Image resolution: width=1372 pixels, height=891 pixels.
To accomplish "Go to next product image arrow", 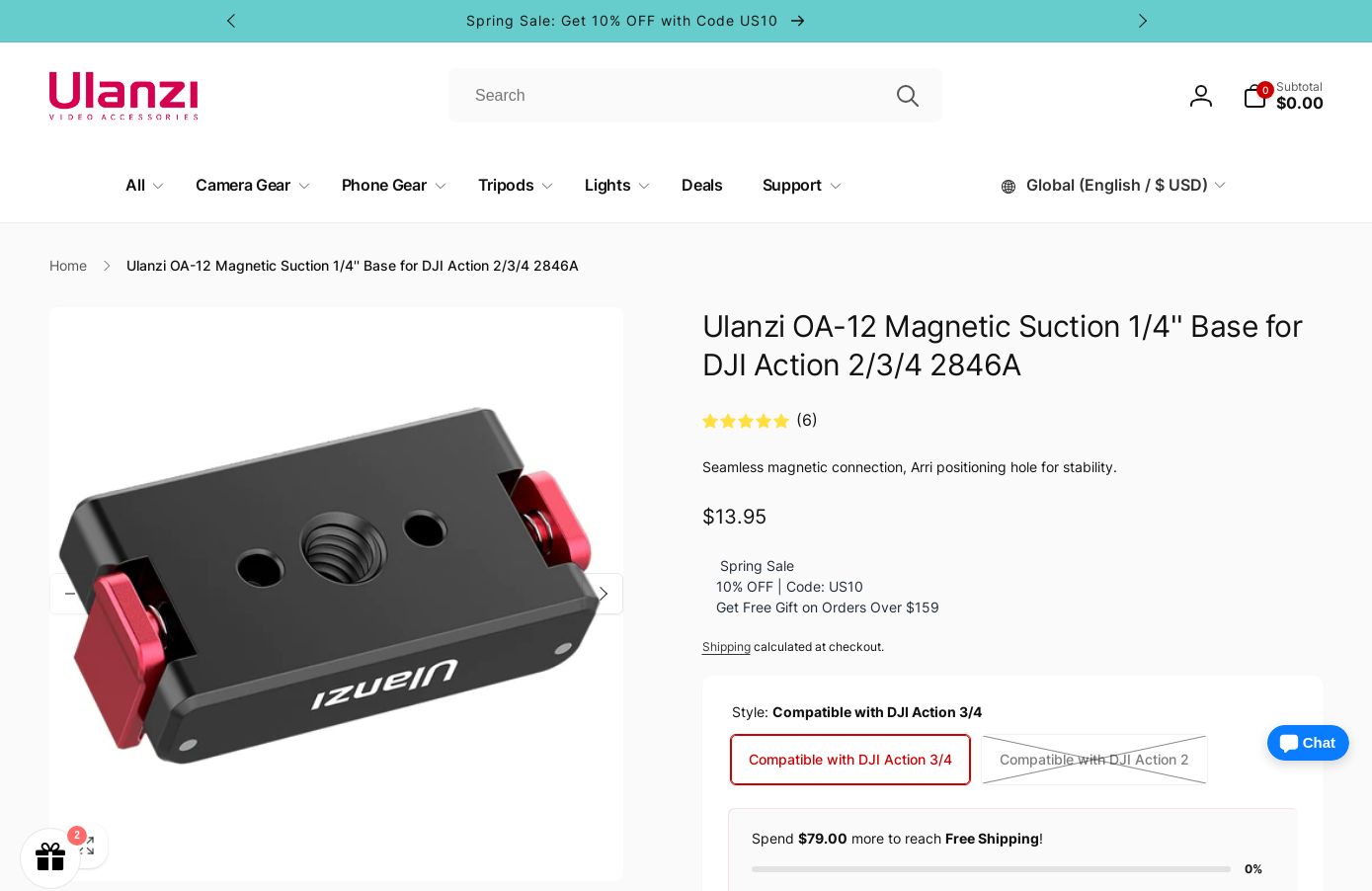I will tap(603, 594).
